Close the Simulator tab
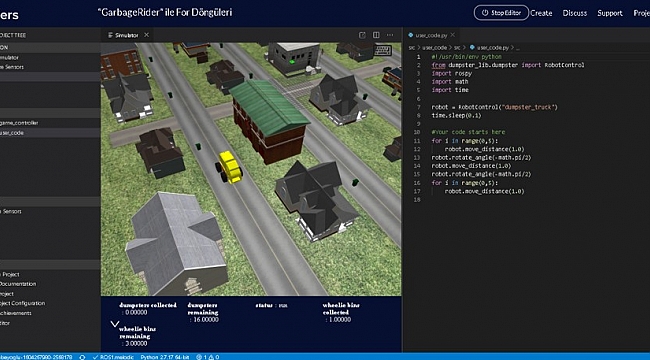 146,35
